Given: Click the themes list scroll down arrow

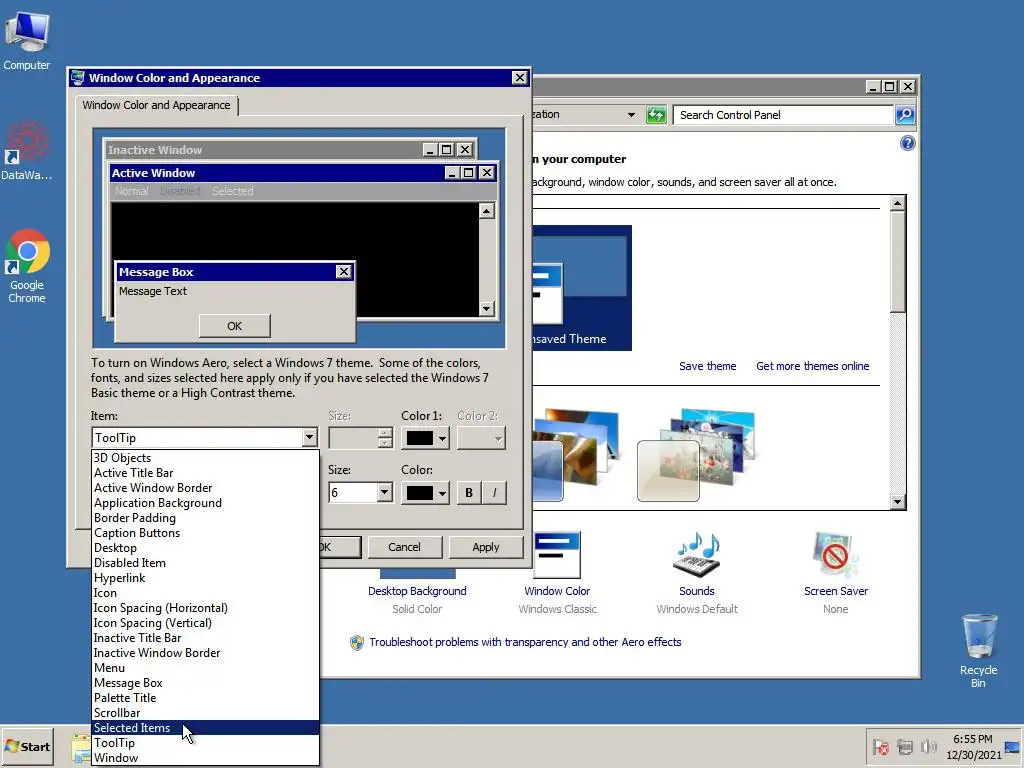Looking at the screenshot, I should (898, 502).
